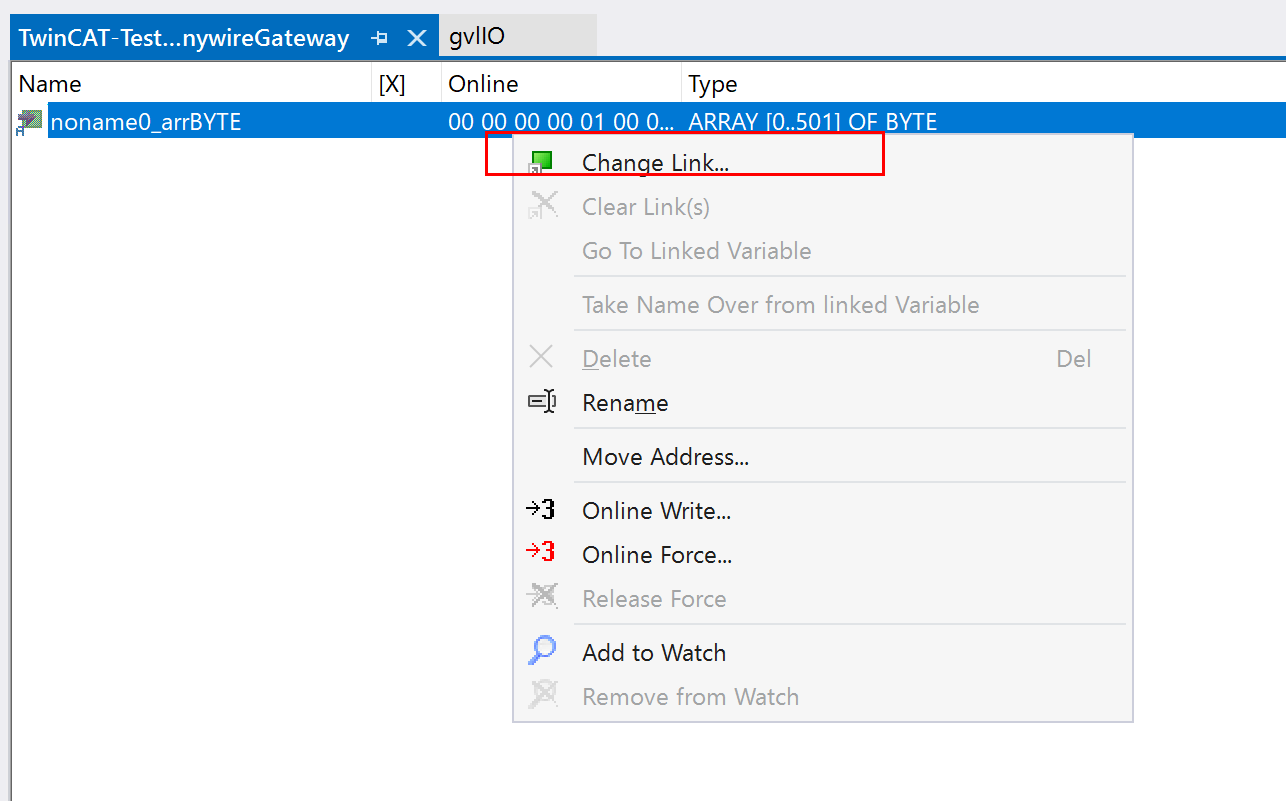Screen dimensions: 1286x801
Task: Click the red Online Force arrow icon
Action: click(x=541, y=554)
